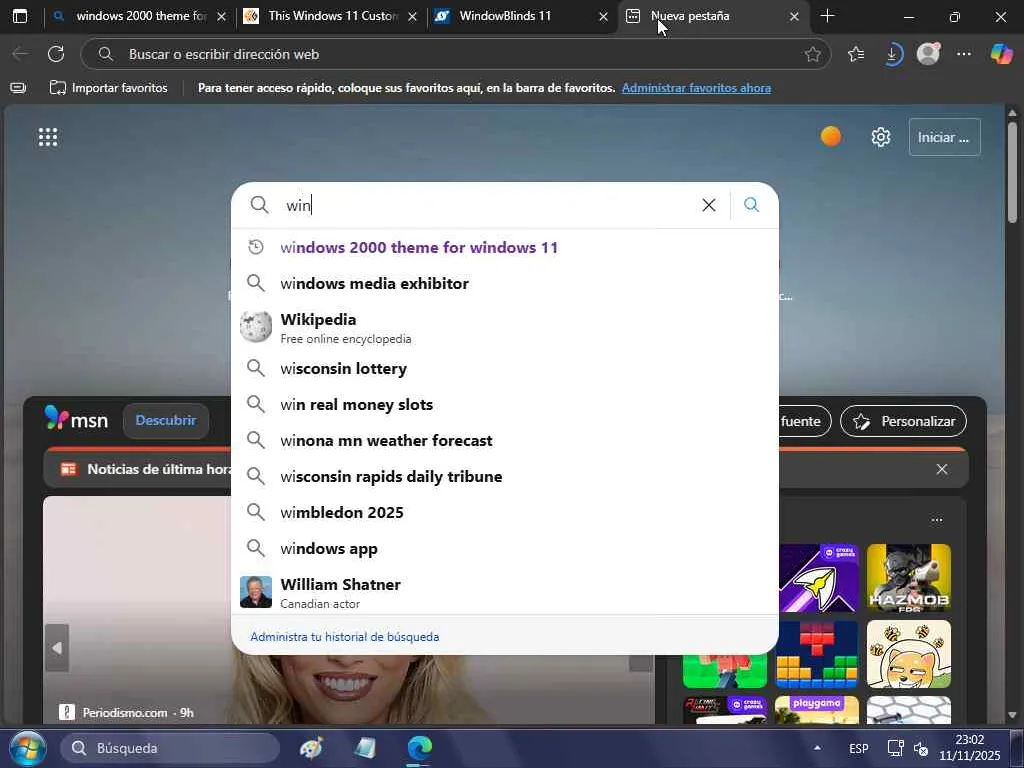The width and height of the screenshot is (1024, 768).
Task: Click the orange weather indicator
Action: [831, 136]
